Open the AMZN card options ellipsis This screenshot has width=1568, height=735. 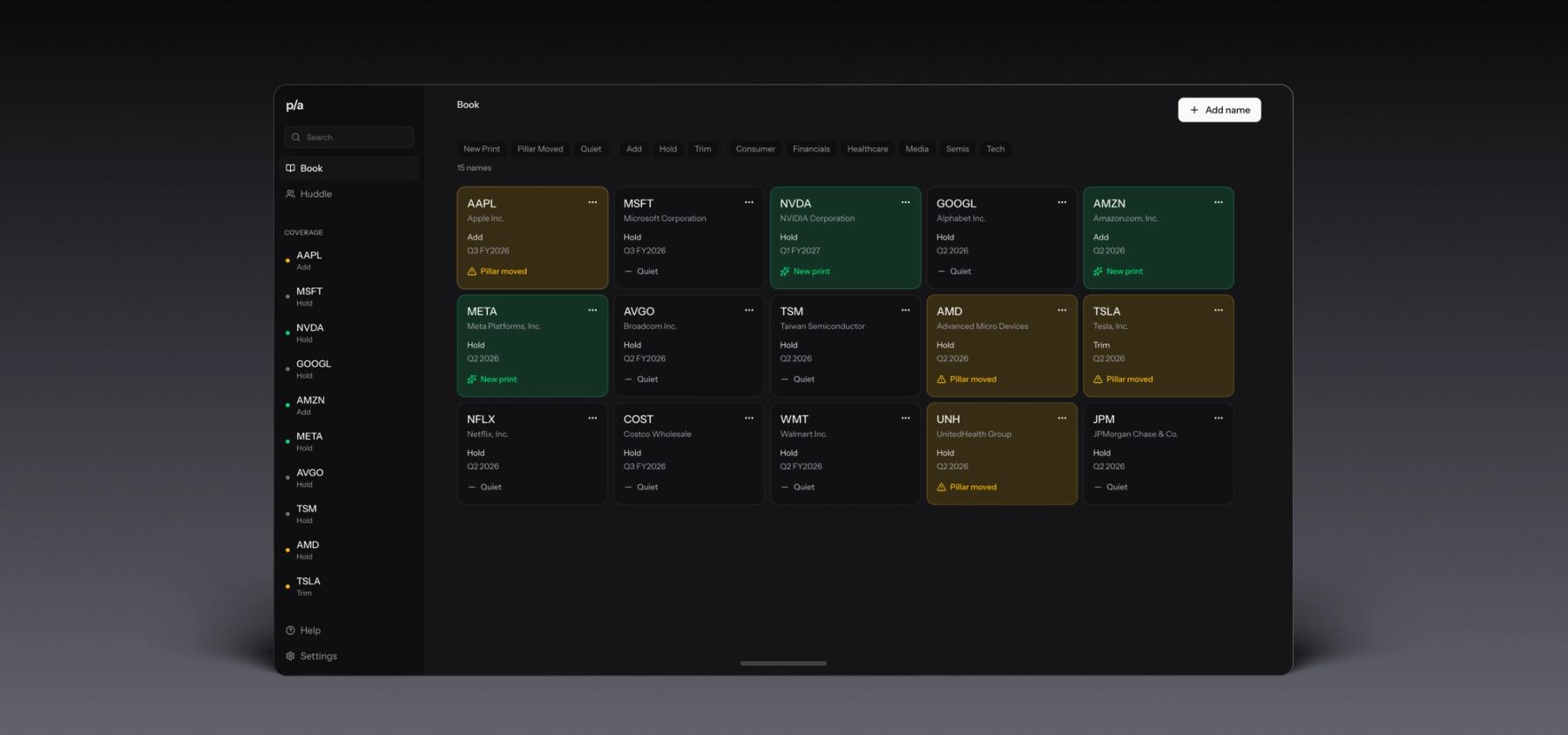click(1219, 202)
